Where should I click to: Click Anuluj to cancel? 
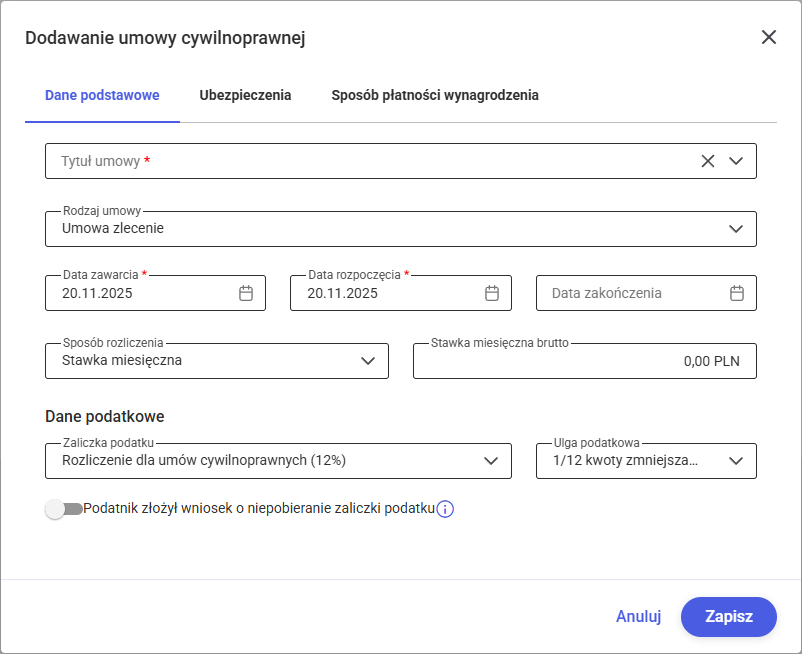[x=638, y=617]
